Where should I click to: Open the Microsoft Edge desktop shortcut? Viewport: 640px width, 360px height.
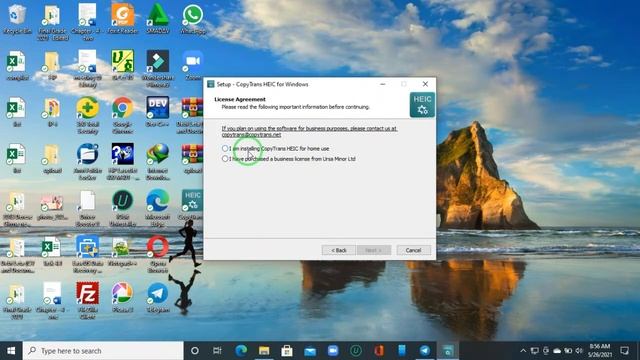coord(158,209)
